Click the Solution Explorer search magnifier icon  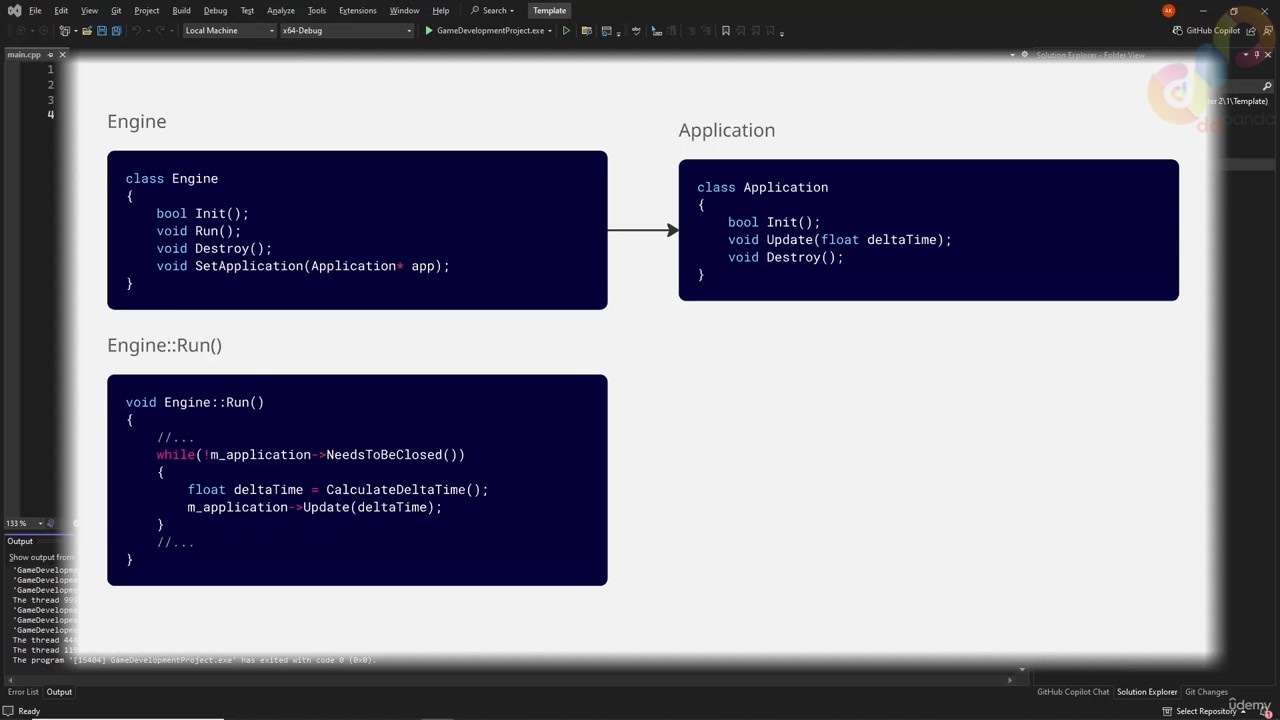coord(1267,86)
